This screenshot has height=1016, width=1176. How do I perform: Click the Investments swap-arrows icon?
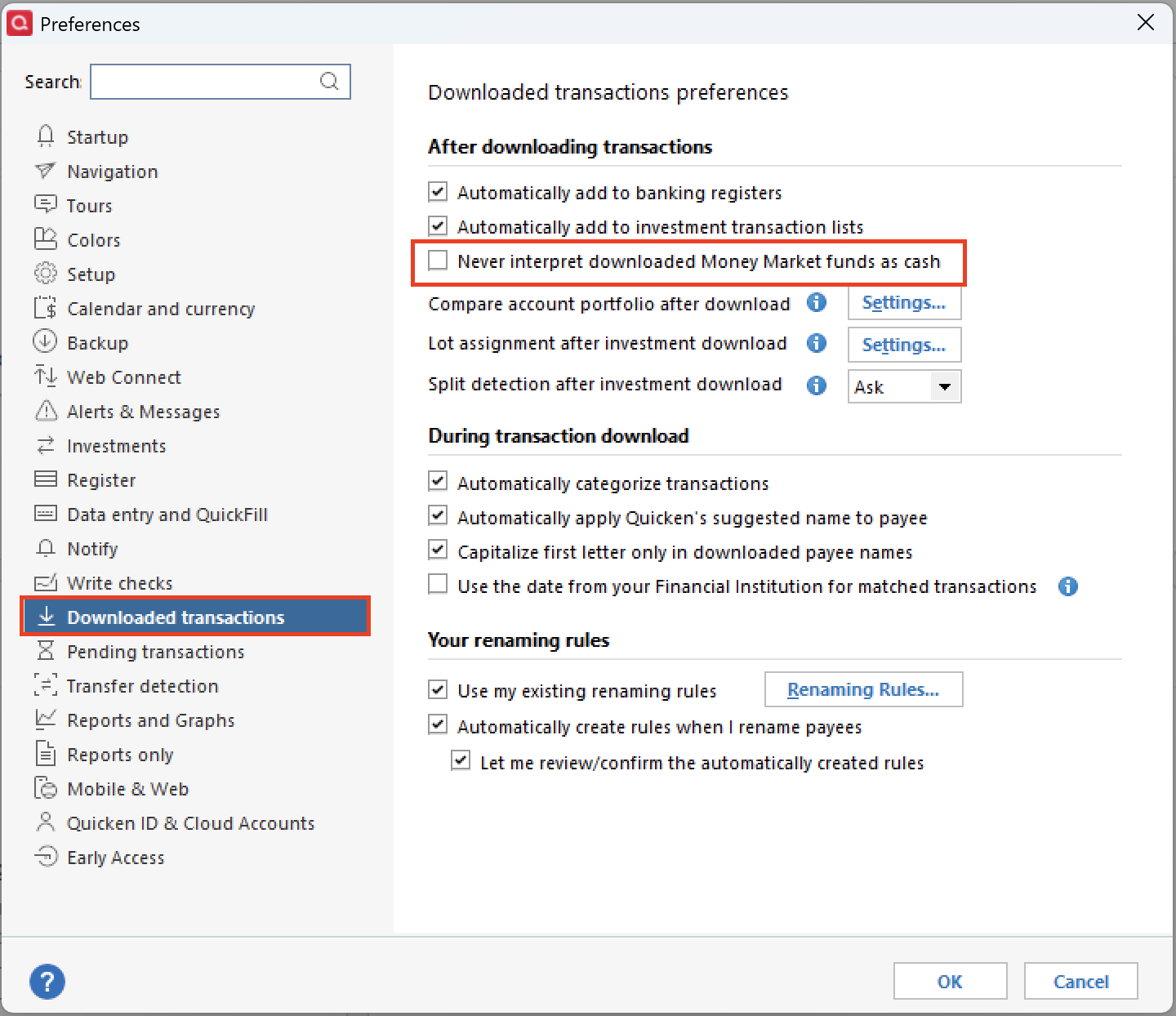click(x=46, y=445)
